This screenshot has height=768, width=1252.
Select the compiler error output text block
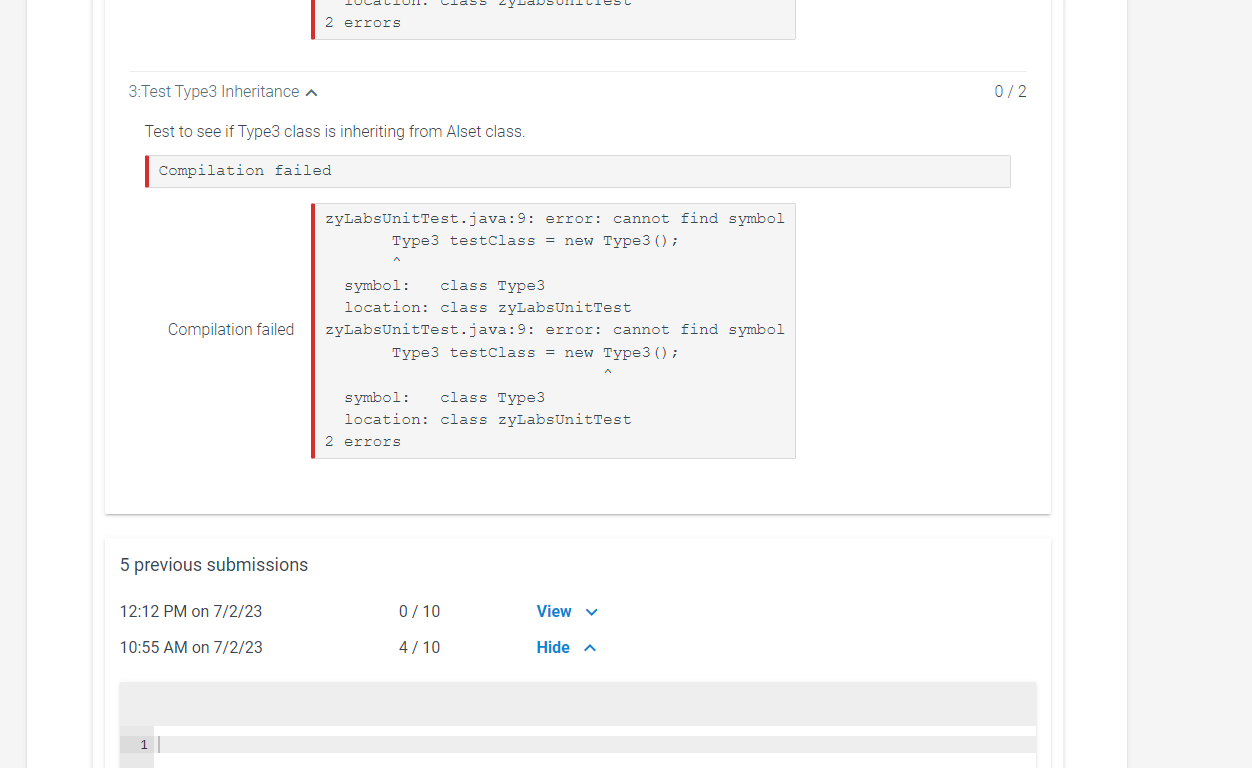click(x=553, y=330)
